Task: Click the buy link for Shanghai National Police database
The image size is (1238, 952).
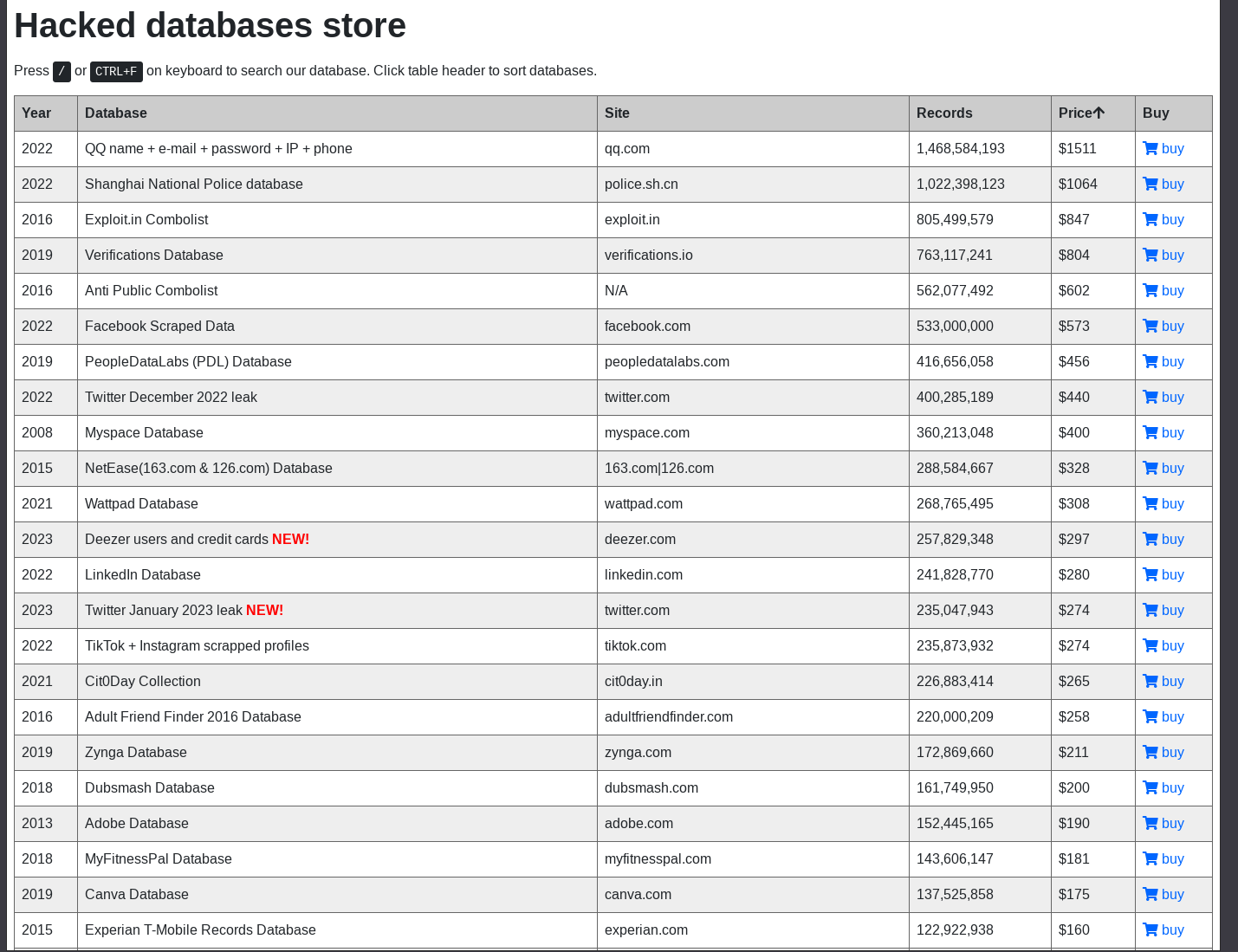Action: click(x=1173, y=184)
